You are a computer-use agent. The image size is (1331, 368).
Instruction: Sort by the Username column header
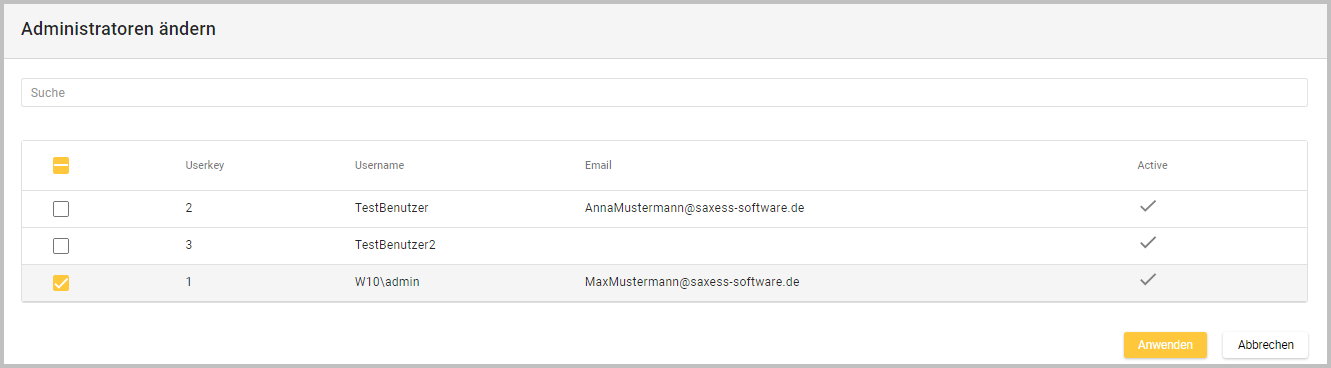379,165
